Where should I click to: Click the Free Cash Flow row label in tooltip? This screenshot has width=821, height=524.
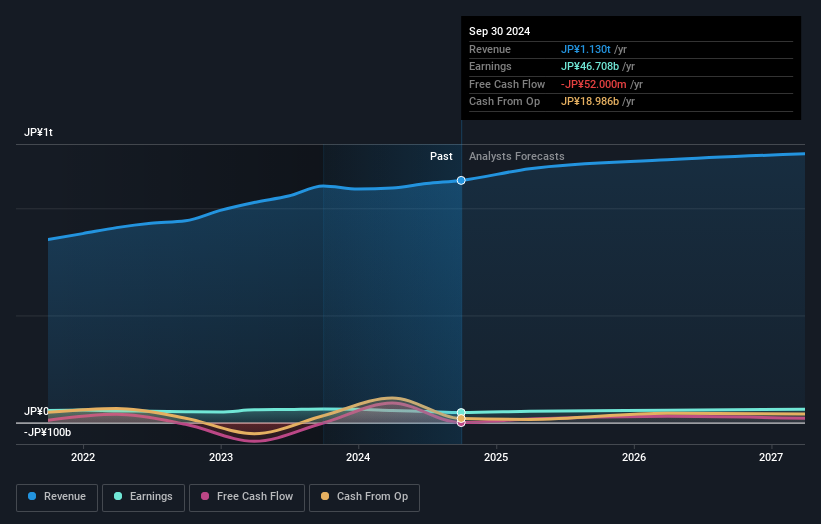point(507,84)
